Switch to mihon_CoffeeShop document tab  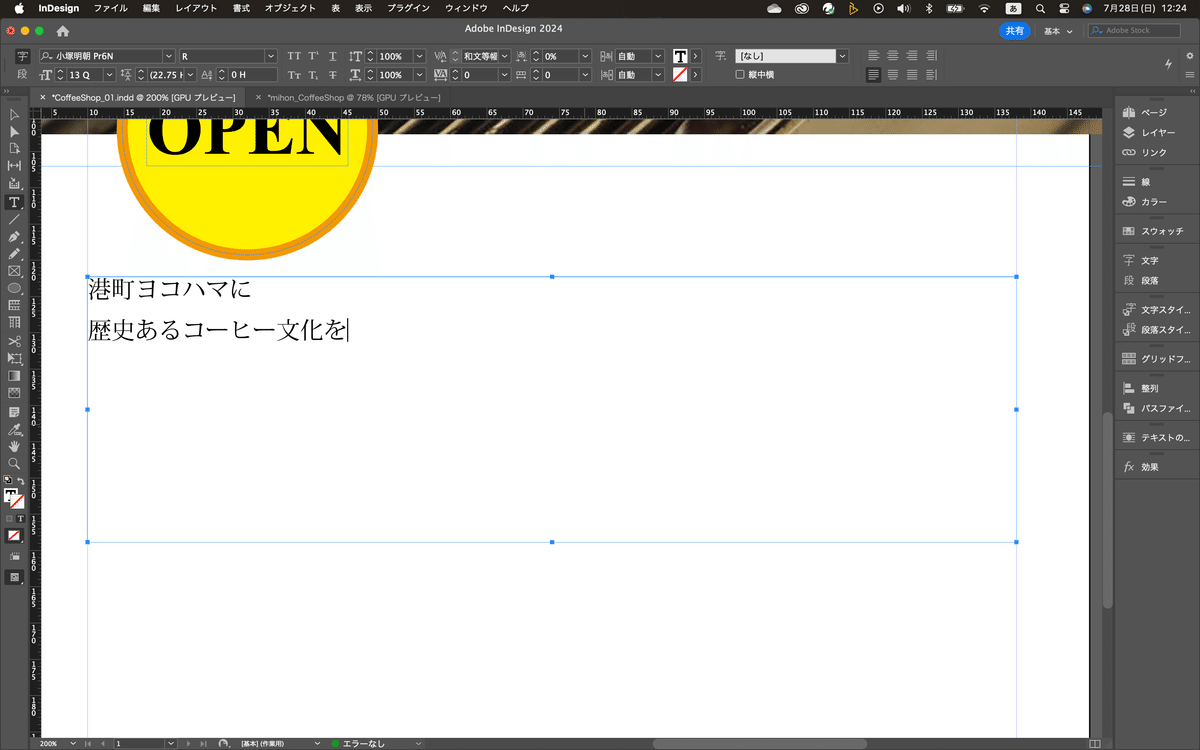click(x=354, y=97)
